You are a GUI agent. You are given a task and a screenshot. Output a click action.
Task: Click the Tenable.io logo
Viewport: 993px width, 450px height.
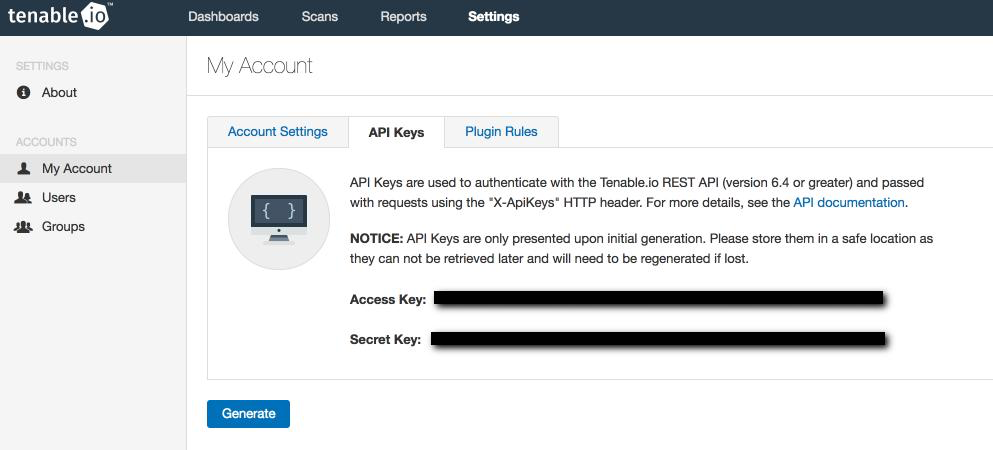[x=60, y=17]
